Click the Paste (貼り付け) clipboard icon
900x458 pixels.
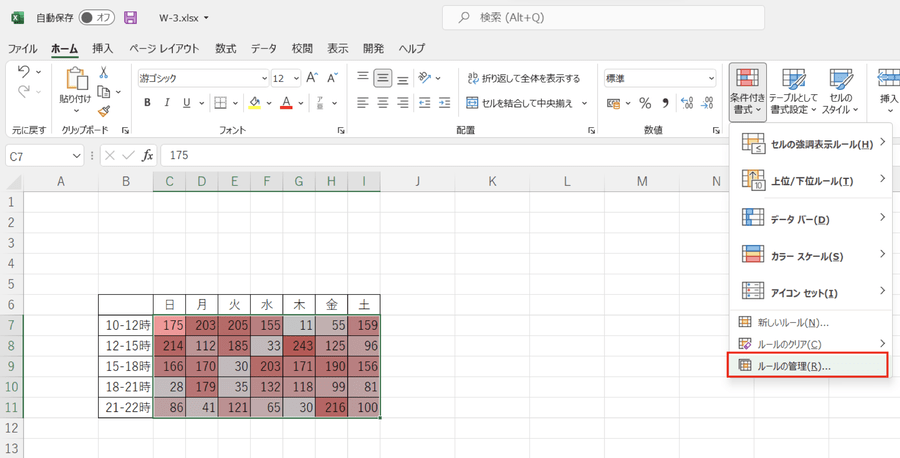click(75, 79)
